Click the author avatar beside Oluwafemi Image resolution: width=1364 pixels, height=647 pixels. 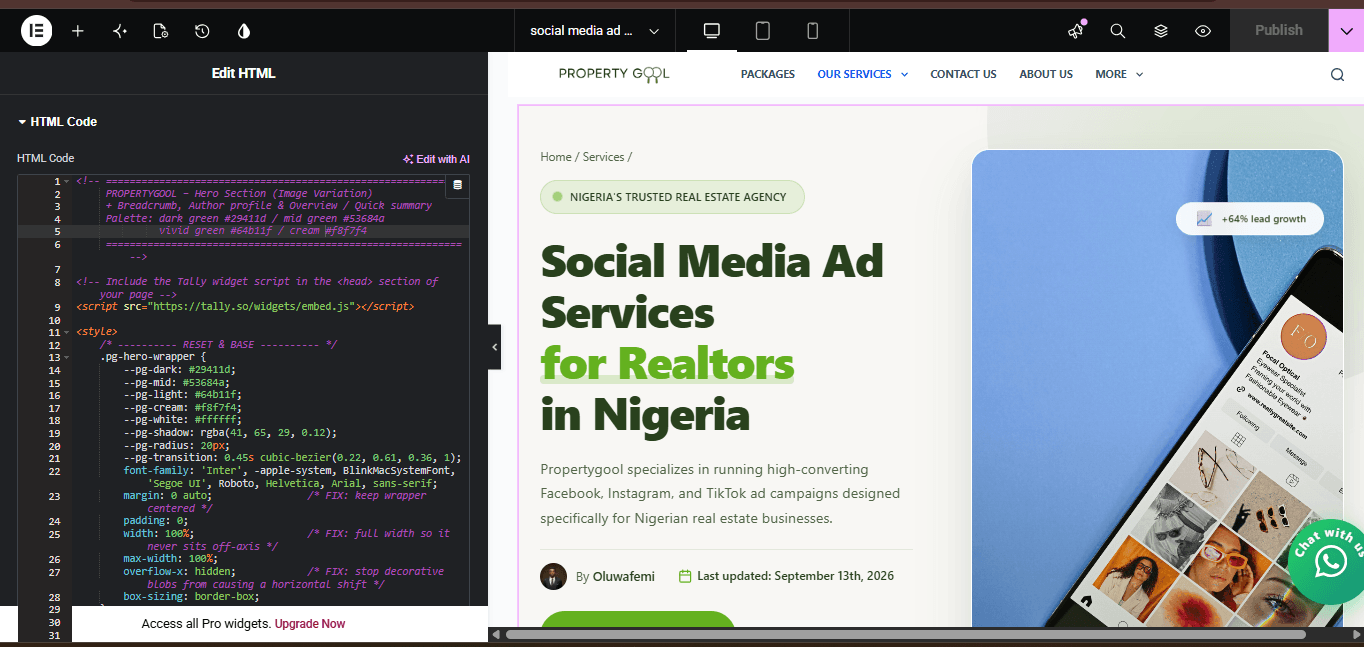click(x=553, y=576)
